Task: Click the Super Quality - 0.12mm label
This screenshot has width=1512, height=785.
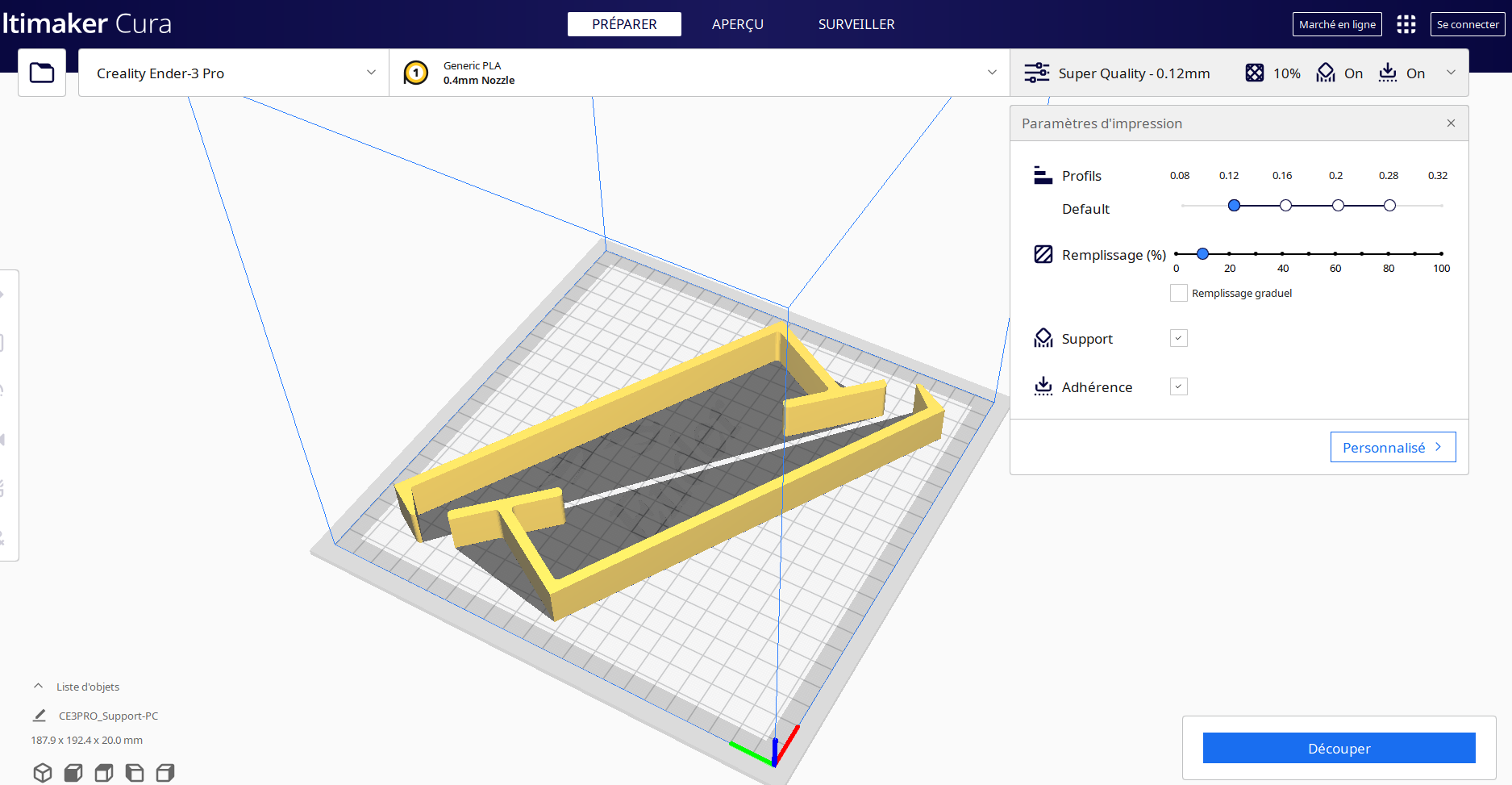Action: (1134, 73)
